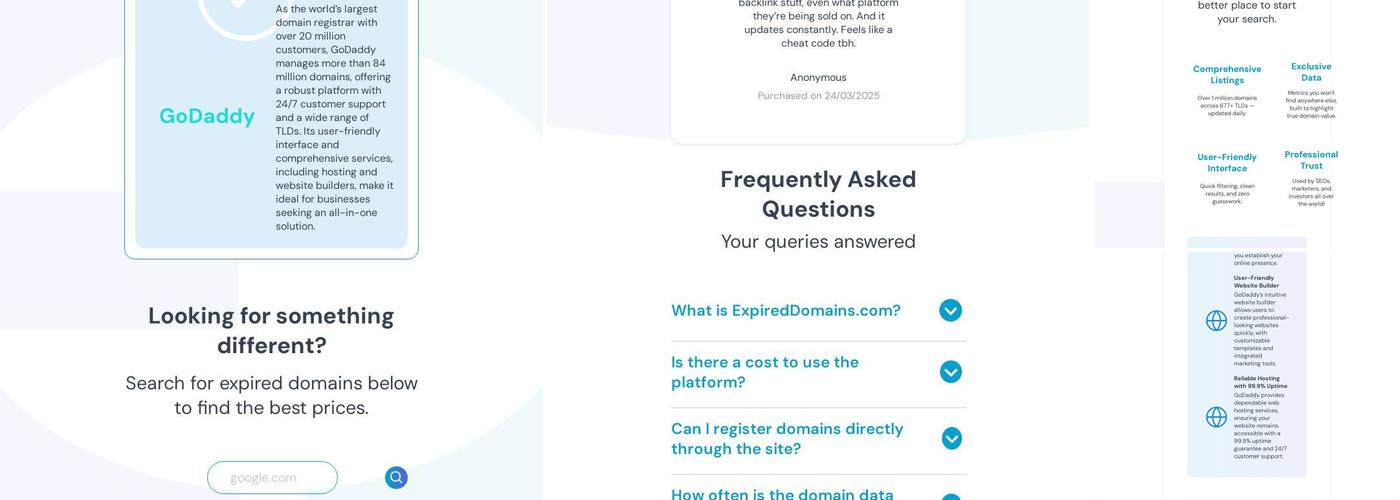Expand the 'What is ExpiredDomains.com?' chevron
The height and width of the screenshot is (500, 1400).
pos(950,311)
